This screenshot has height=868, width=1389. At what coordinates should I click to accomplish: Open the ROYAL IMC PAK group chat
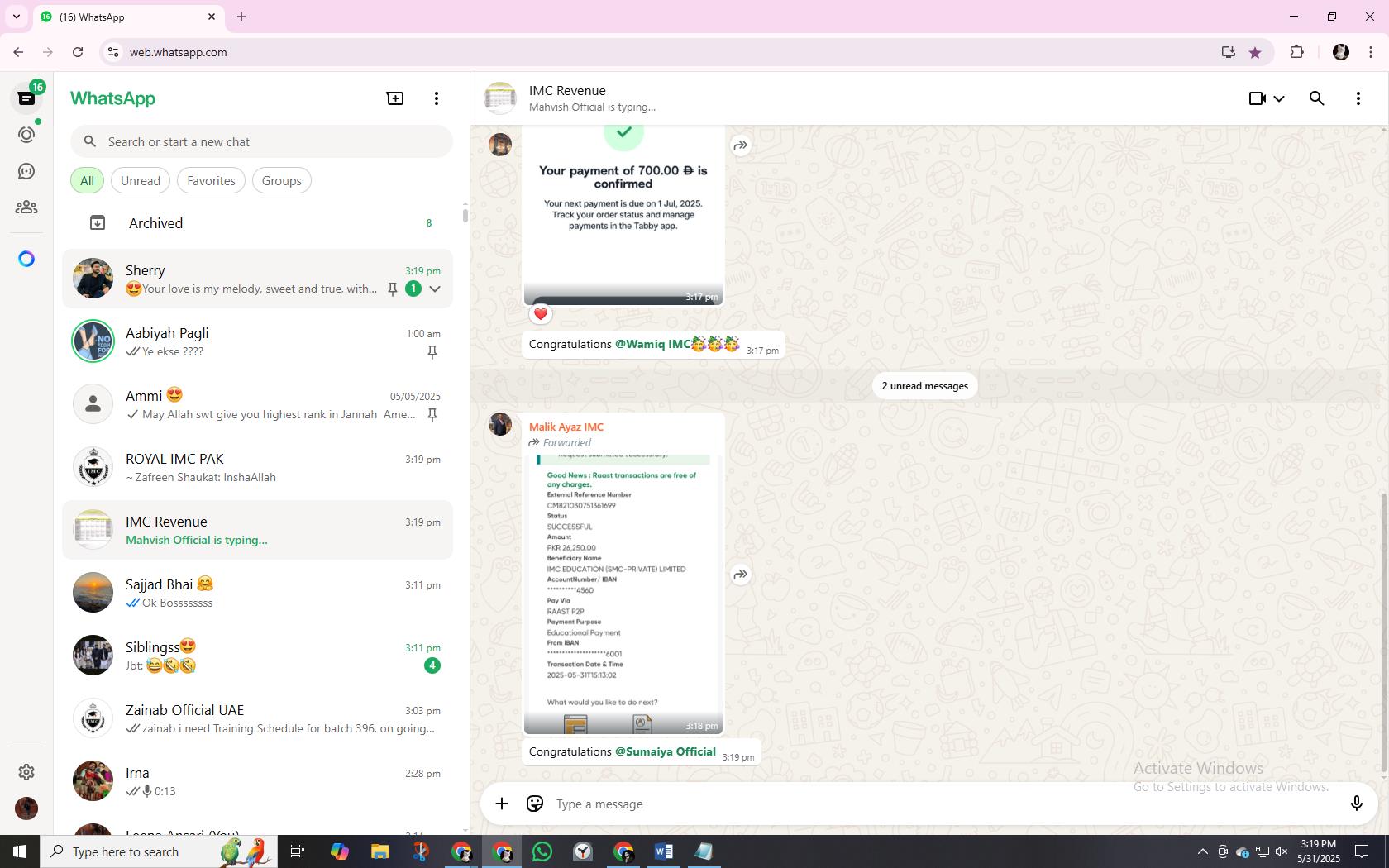pos(257,467)
